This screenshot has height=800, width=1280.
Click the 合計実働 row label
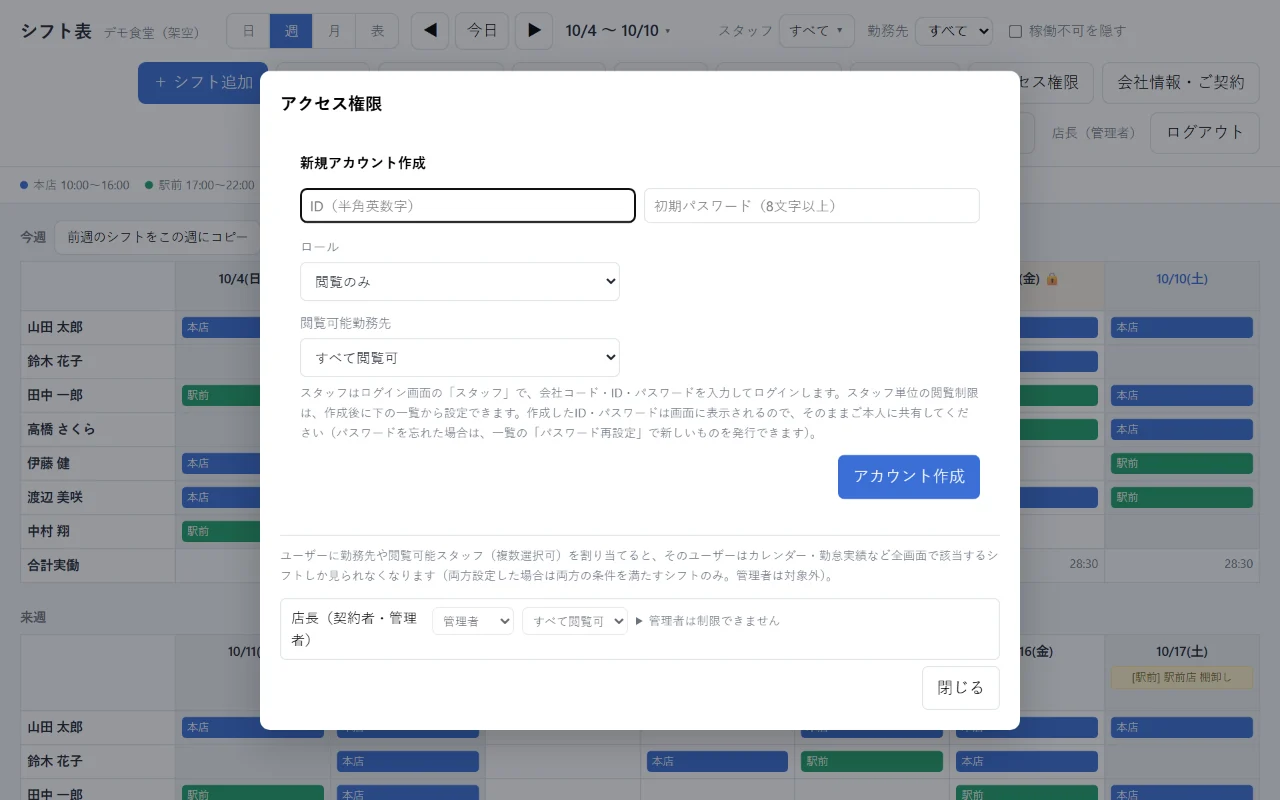[54, 565]
